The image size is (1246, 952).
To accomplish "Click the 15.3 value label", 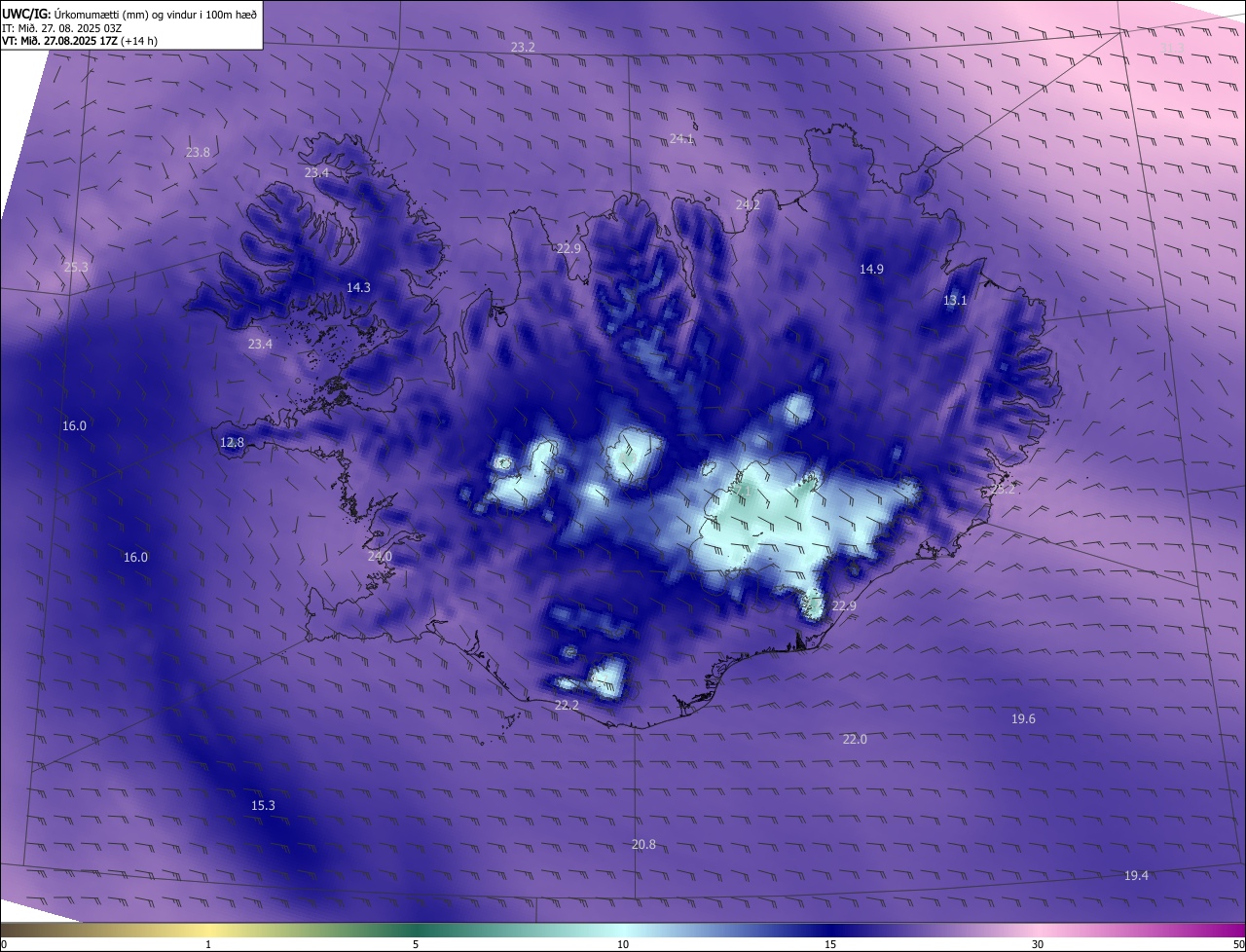I will point(263,805).
